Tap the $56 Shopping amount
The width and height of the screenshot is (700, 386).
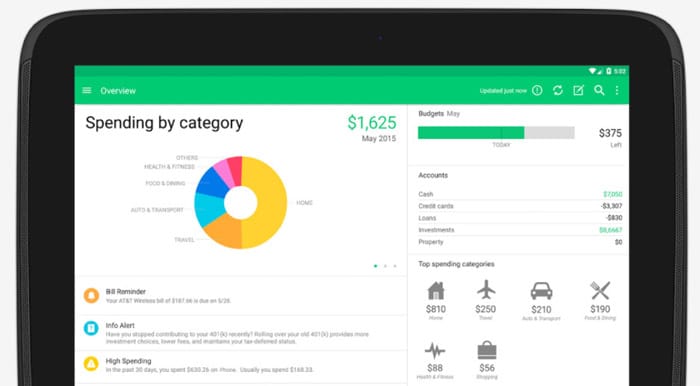pyautogui.click(x=487, y=368)
